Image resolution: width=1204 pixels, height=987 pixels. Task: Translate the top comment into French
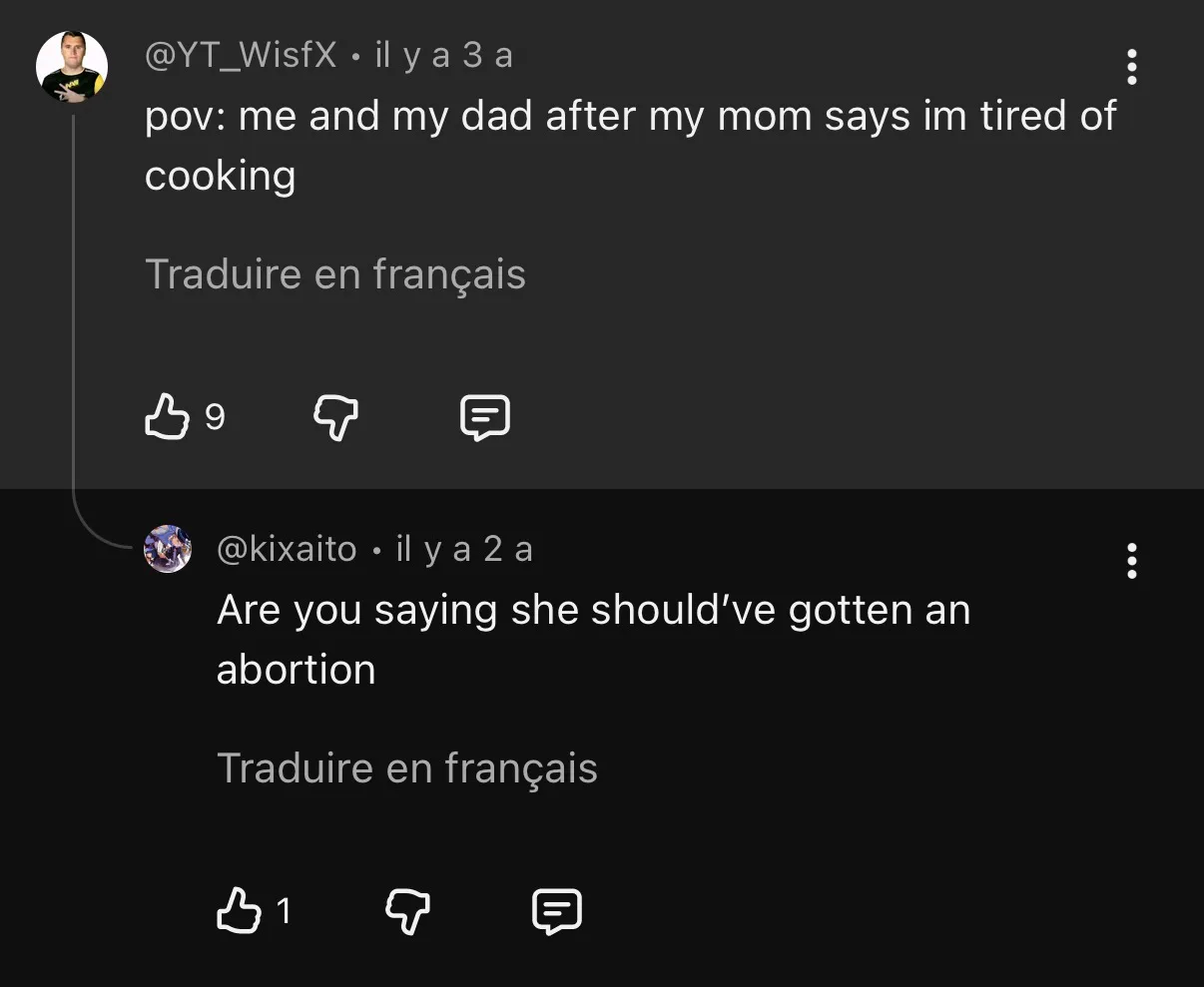[335, 273]
